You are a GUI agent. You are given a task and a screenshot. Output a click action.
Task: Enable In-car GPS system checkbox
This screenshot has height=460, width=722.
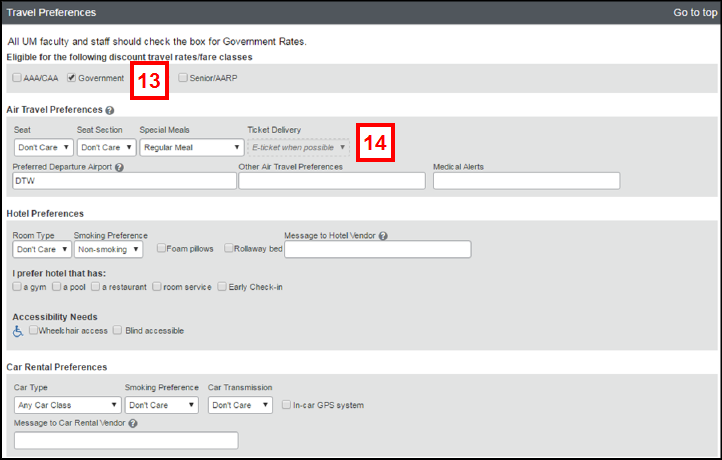point(287,405)
